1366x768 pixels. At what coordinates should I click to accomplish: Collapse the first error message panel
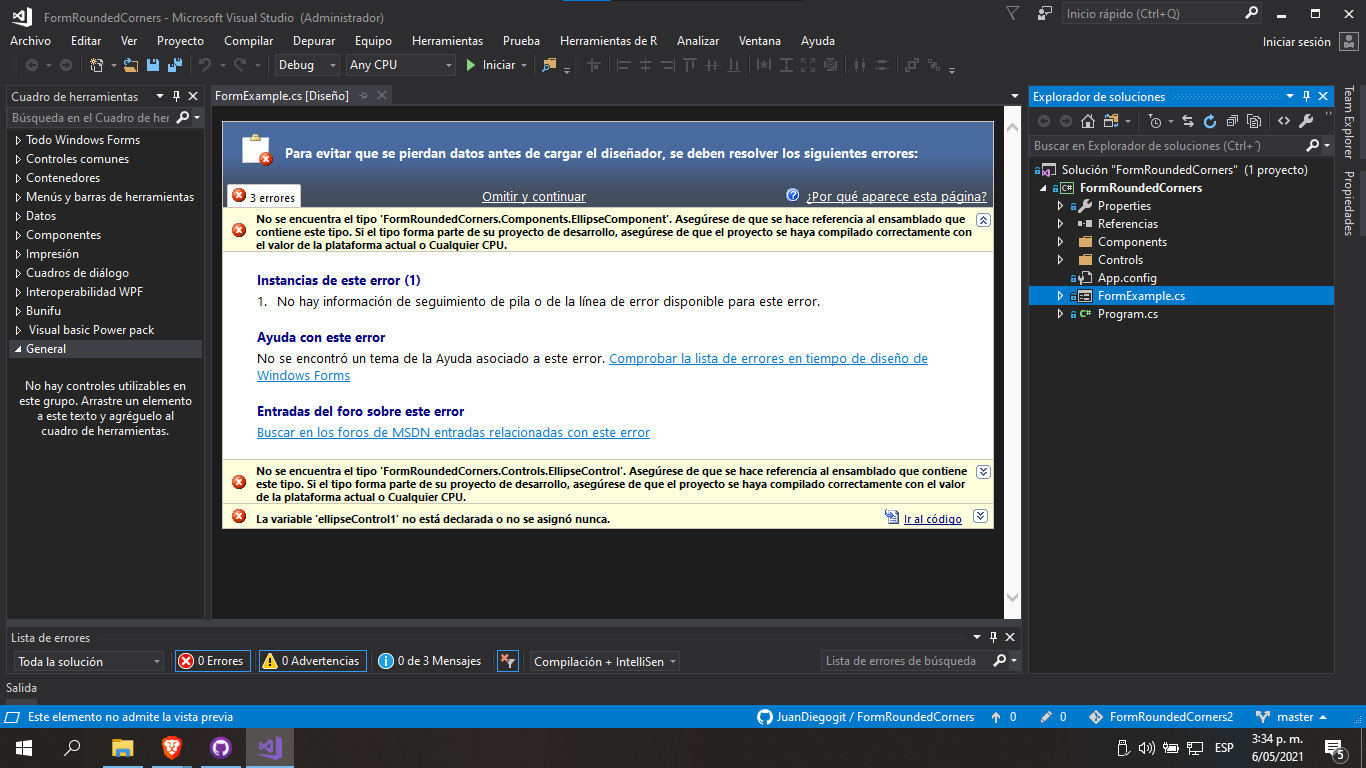pyautogui.click(x=981, y=219)
